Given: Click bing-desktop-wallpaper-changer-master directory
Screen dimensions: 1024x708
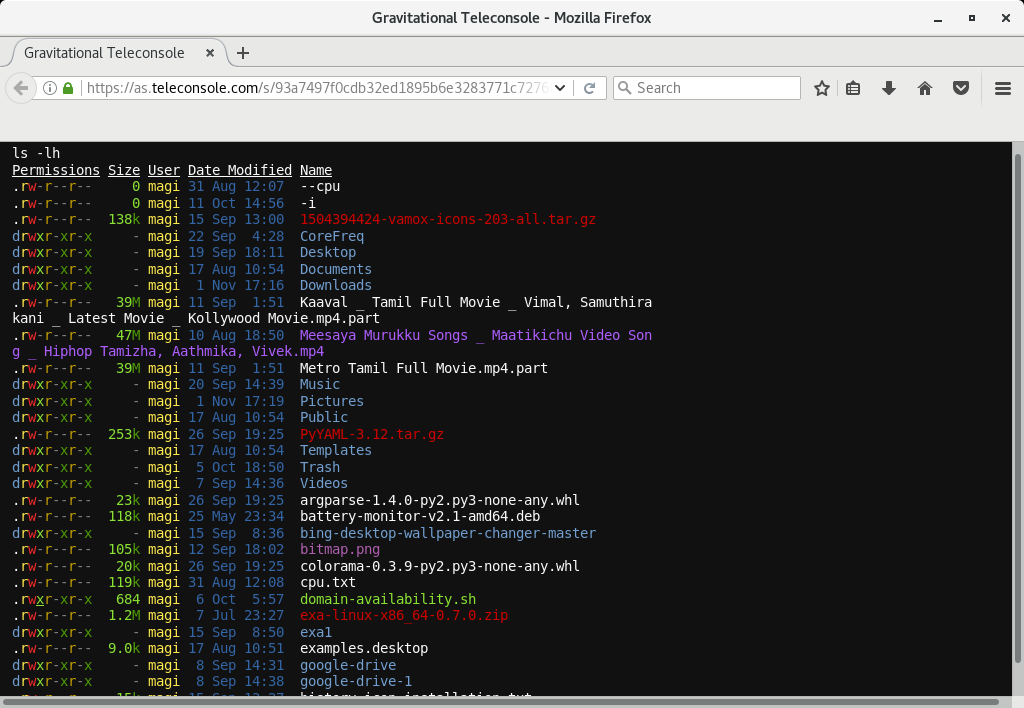Looking at the screenshot, I should 448,533.
